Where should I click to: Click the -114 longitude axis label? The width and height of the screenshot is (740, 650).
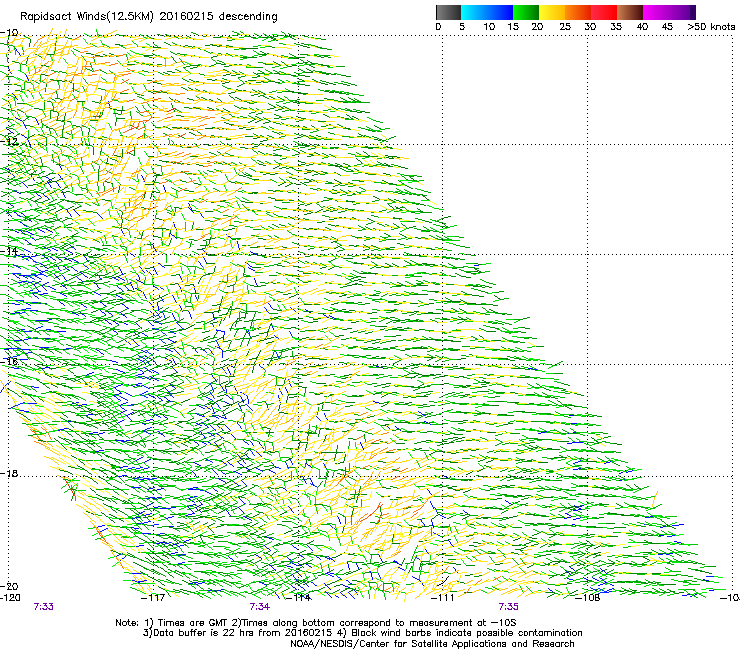pyautogui.click(x=299, y=598)
